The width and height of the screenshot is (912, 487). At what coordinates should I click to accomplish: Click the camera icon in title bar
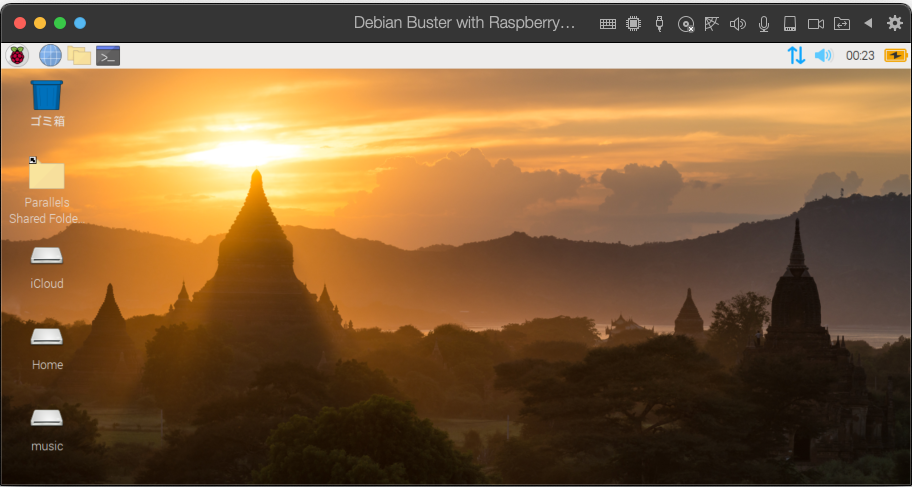click(816, 24)
